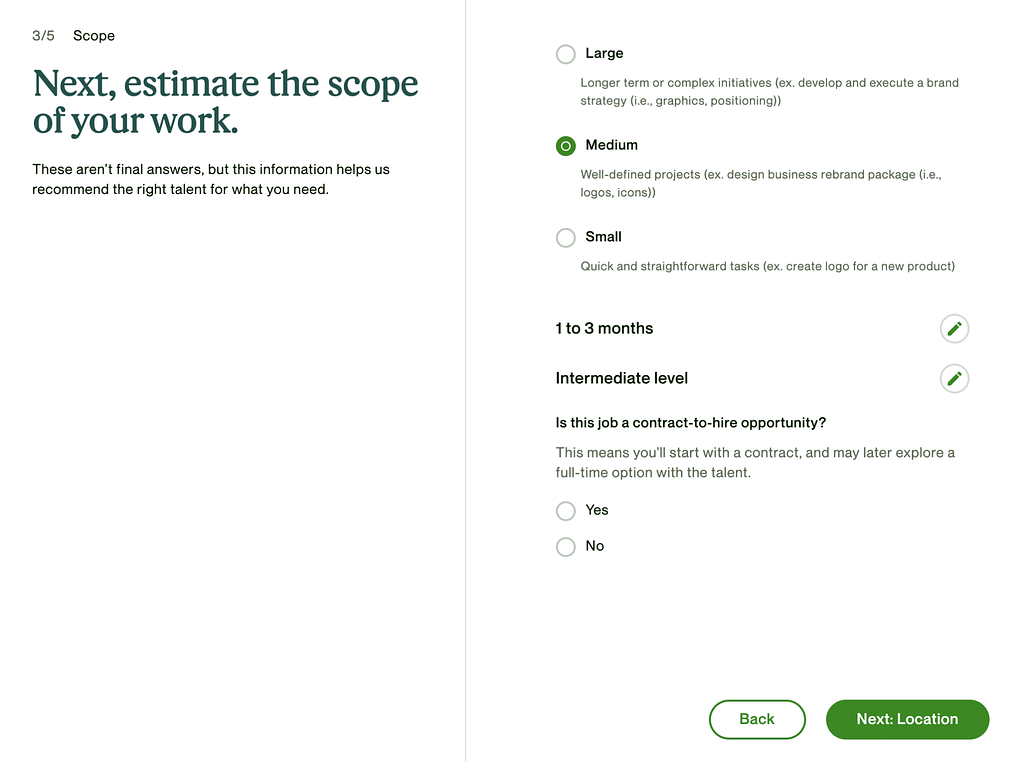The width and height of the screenshot is (1024, 761).
Task: Pick Yes for contract-to-hire opportunity
Action: 566,511
